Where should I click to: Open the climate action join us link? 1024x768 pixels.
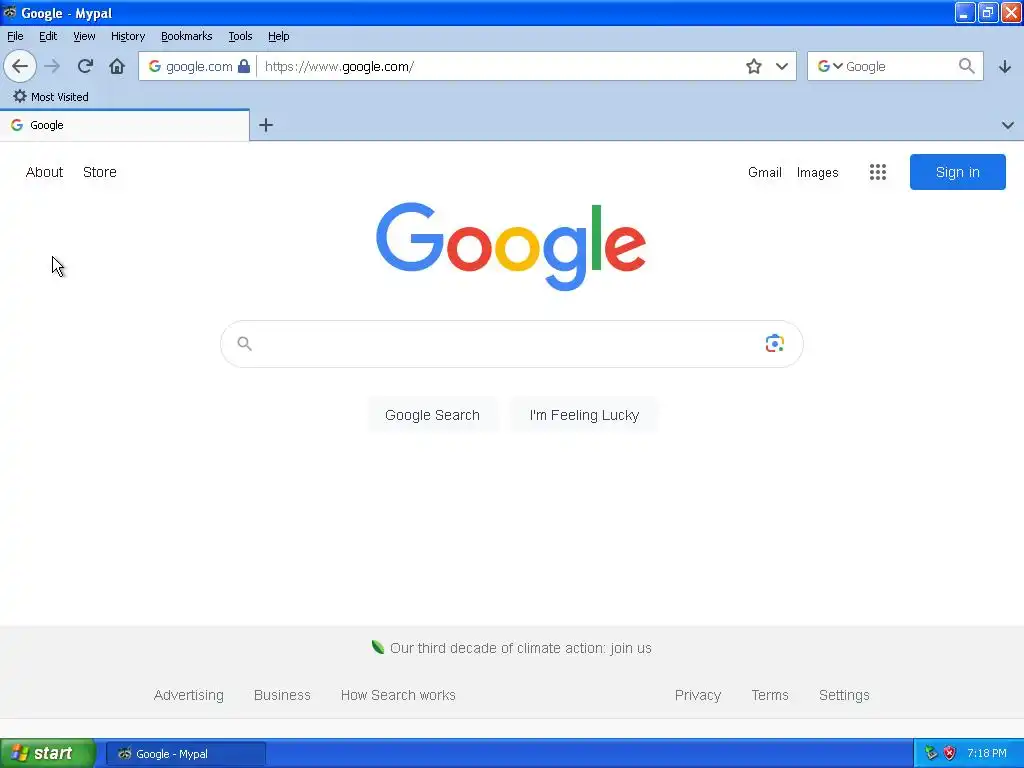[520, 648]
